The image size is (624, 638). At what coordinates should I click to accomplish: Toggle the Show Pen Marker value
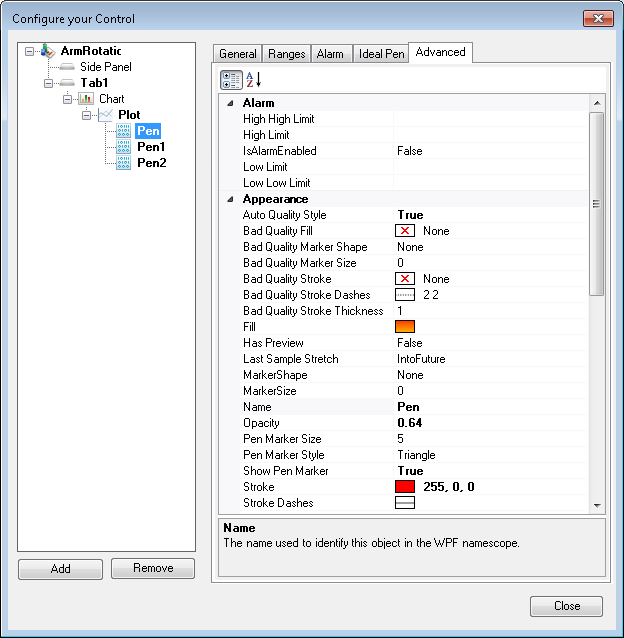pyautogui.click(x=410, y=471)
